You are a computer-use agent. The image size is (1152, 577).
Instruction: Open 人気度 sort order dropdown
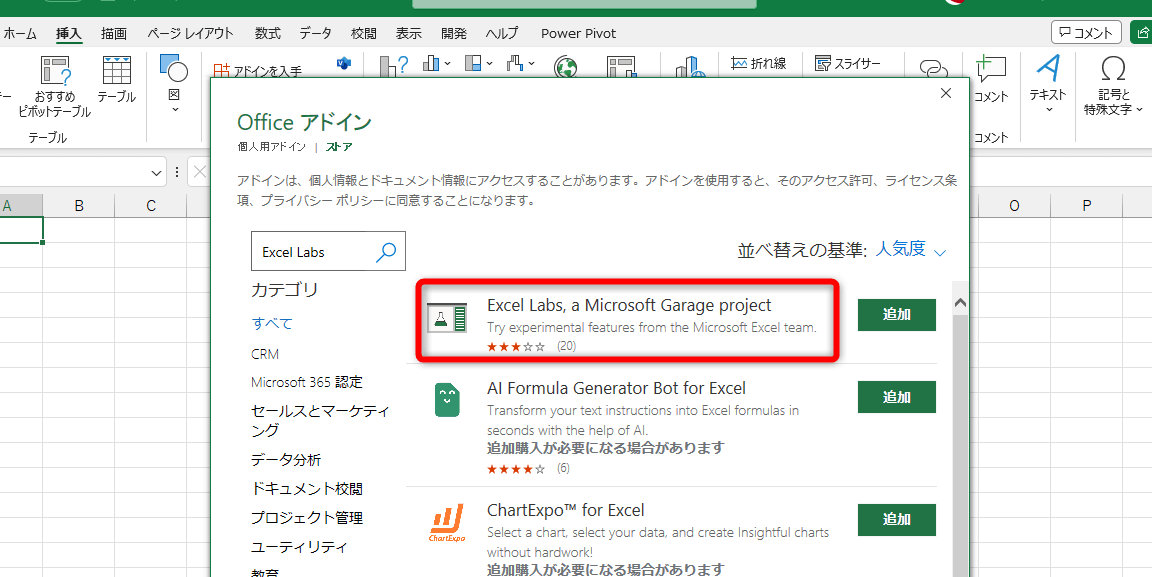tap(910, 250)
